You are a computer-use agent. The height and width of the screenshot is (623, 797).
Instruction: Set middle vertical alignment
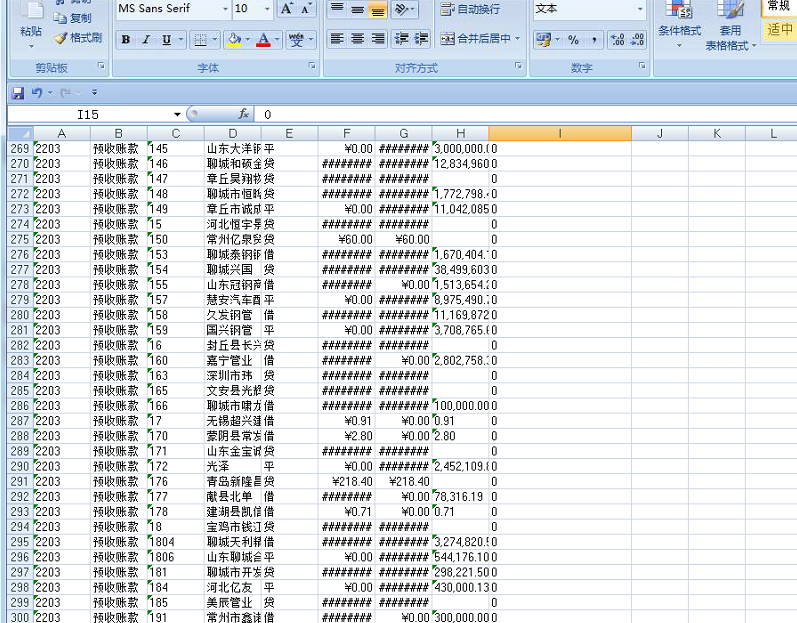click(357, 9)
